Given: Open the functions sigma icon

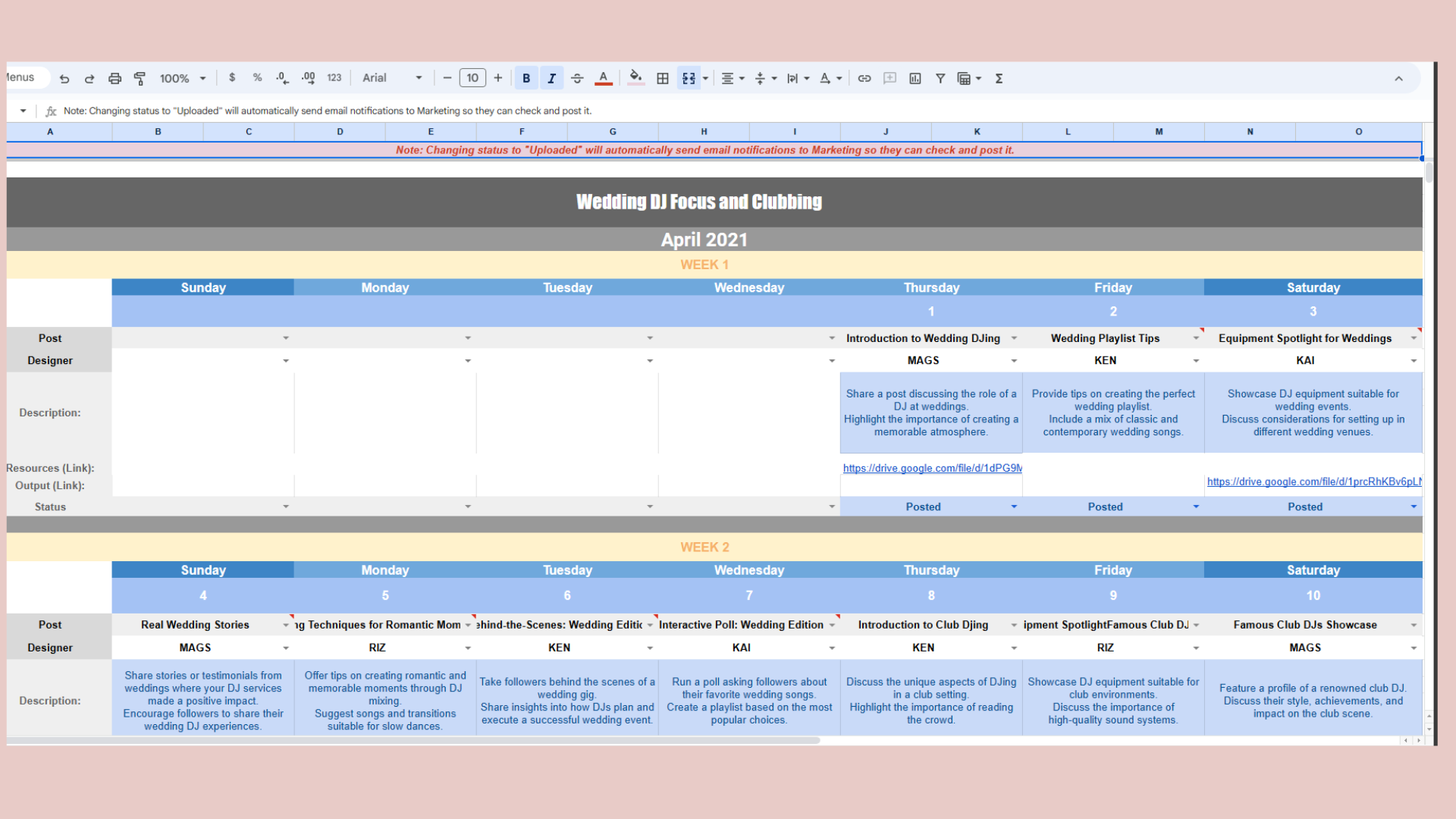Looking at the screenshot, I should coord(999,78).
